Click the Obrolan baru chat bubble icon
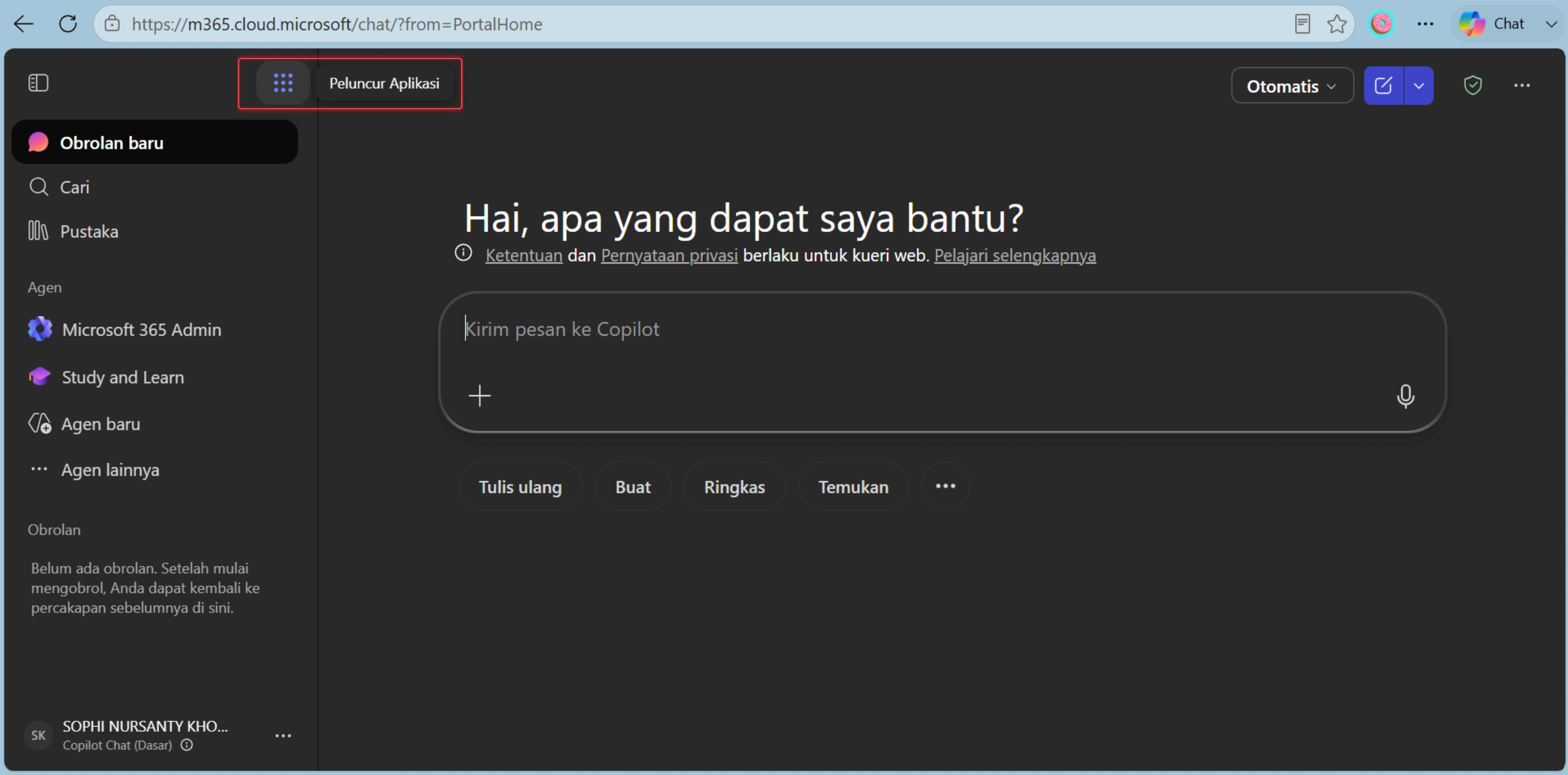The height and width of the screenshot is (775, 1568). (x=38, y=142)
